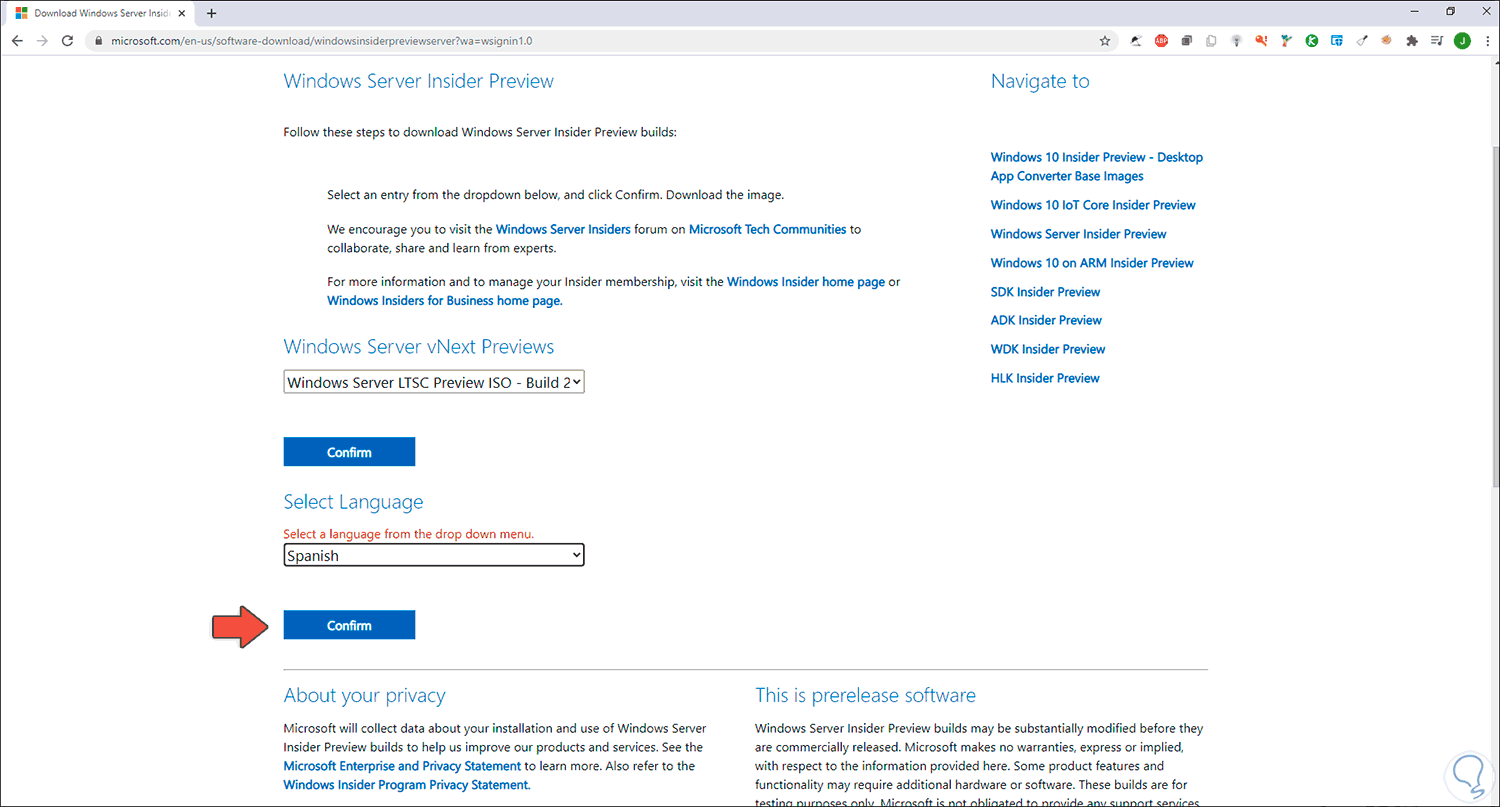Screen dimensions: 1500x807
Task: Open Windows Server Insider Preview sidebar link
Action: tap(1079, 234)
